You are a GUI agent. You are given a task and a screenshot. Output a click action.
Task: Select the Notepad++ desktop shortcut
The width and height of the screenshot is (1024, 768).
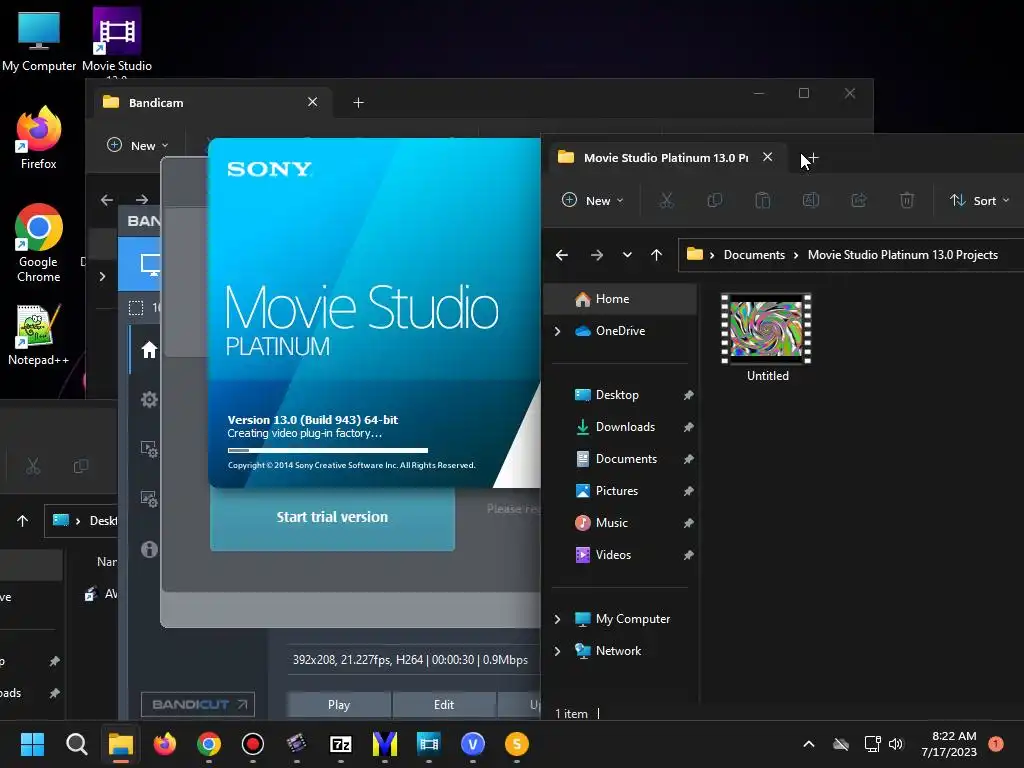tap(39, 334)
